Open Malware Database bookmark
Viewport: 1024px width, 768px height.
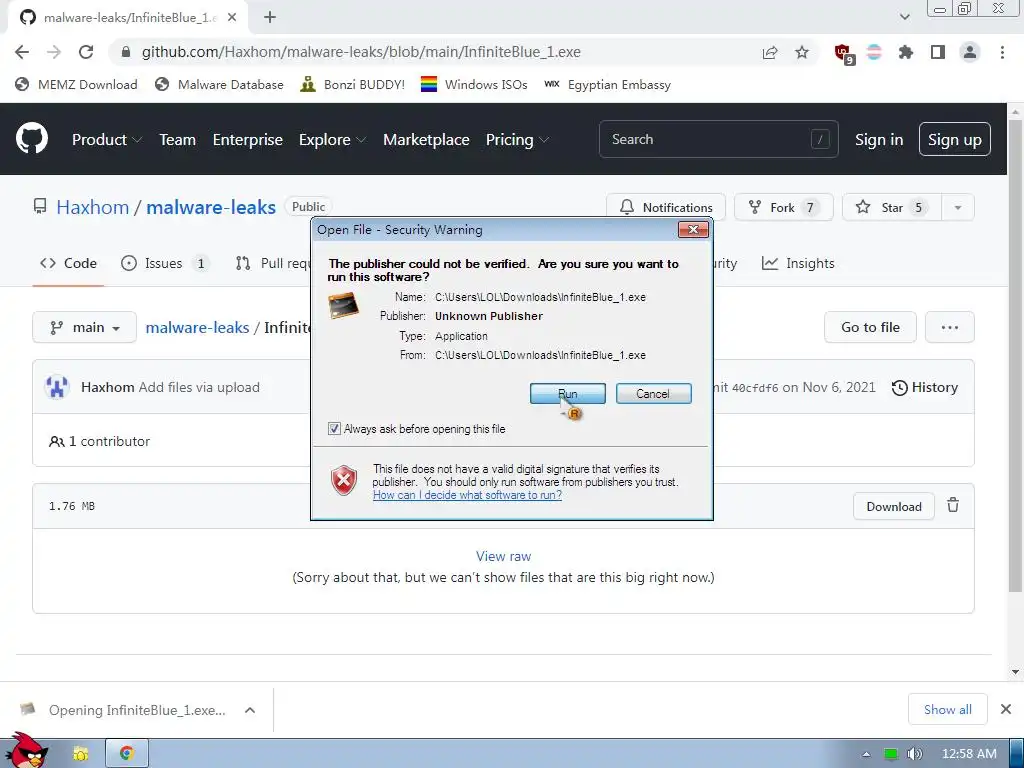tap(219, 84)
